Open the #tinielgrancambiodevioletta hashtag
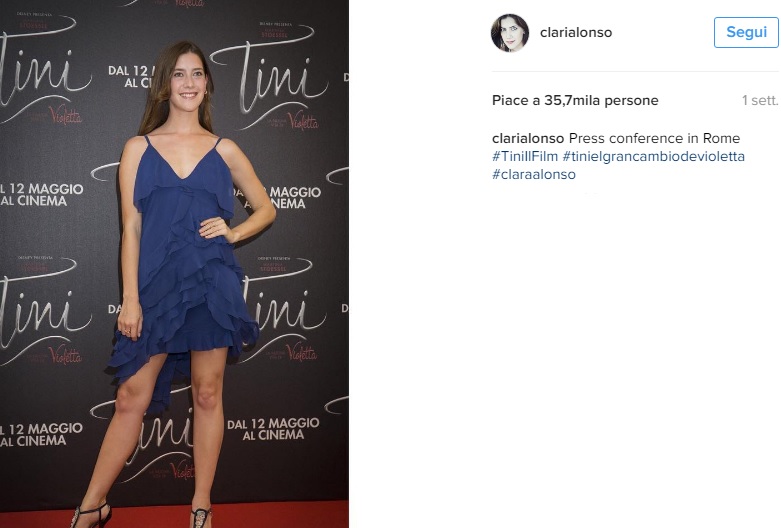 653,156
